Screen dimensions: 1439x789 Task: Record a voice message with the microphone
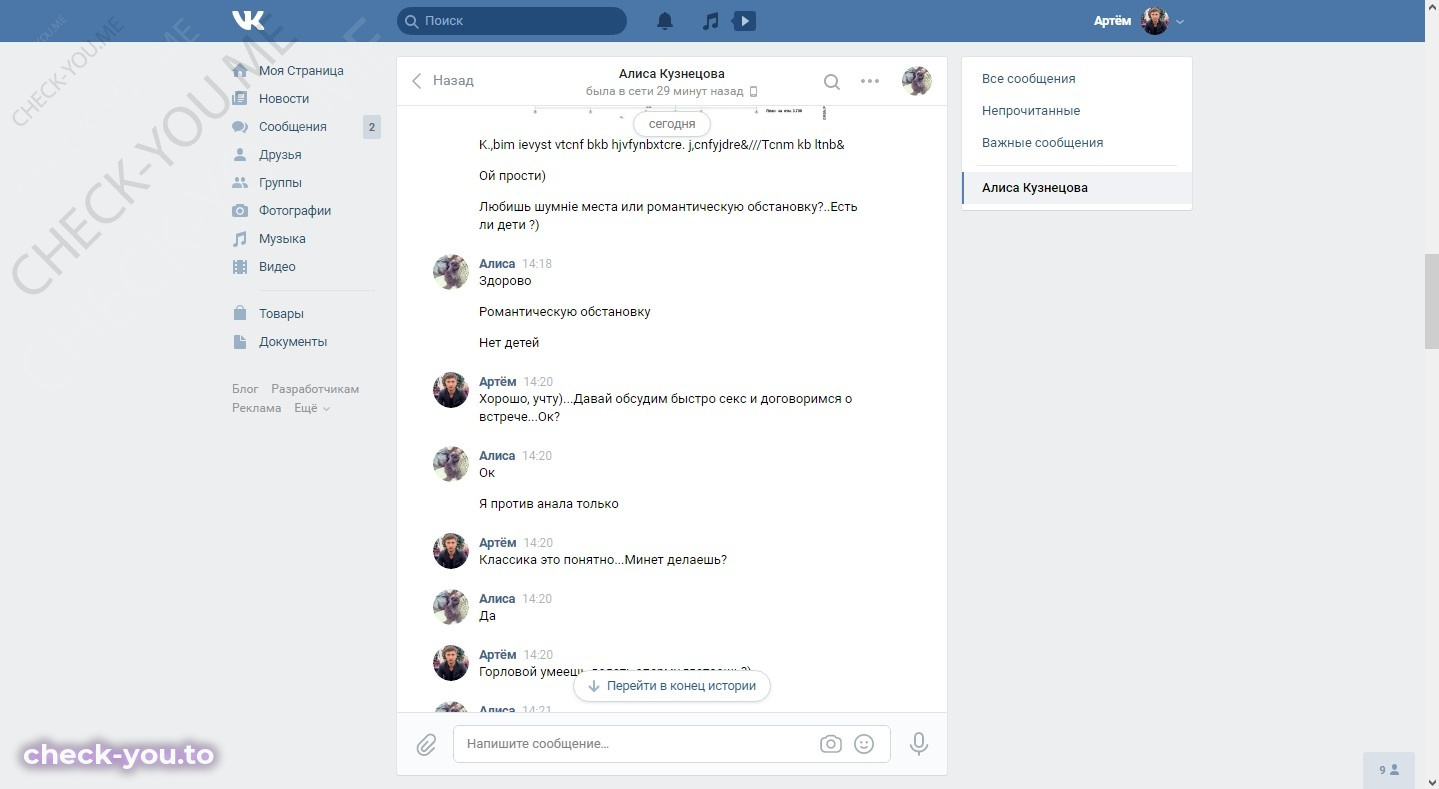pos(919,744)
